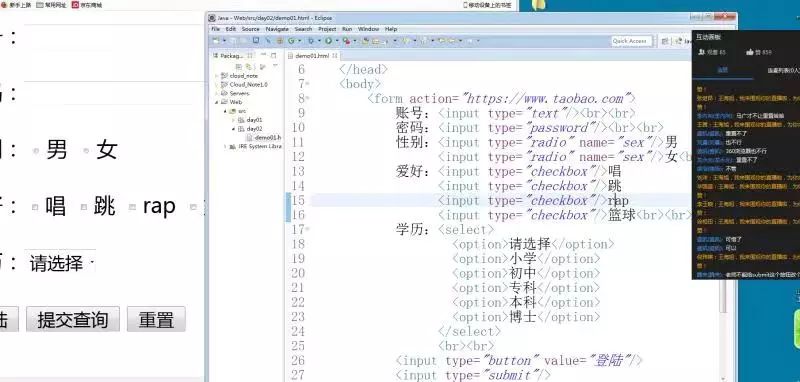
Task: Close the demo01.html editor tab
Action: pos(335,55)
